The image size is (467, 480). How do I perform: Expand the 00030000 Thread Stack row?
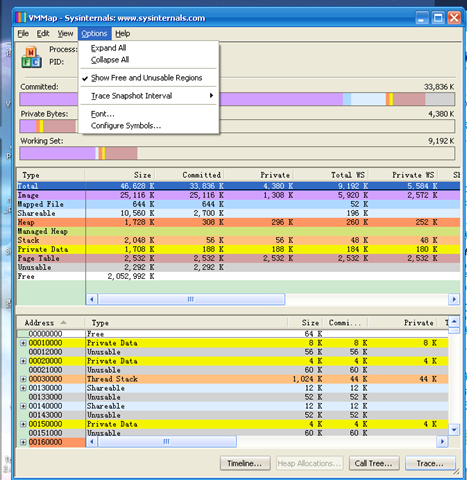23,379
